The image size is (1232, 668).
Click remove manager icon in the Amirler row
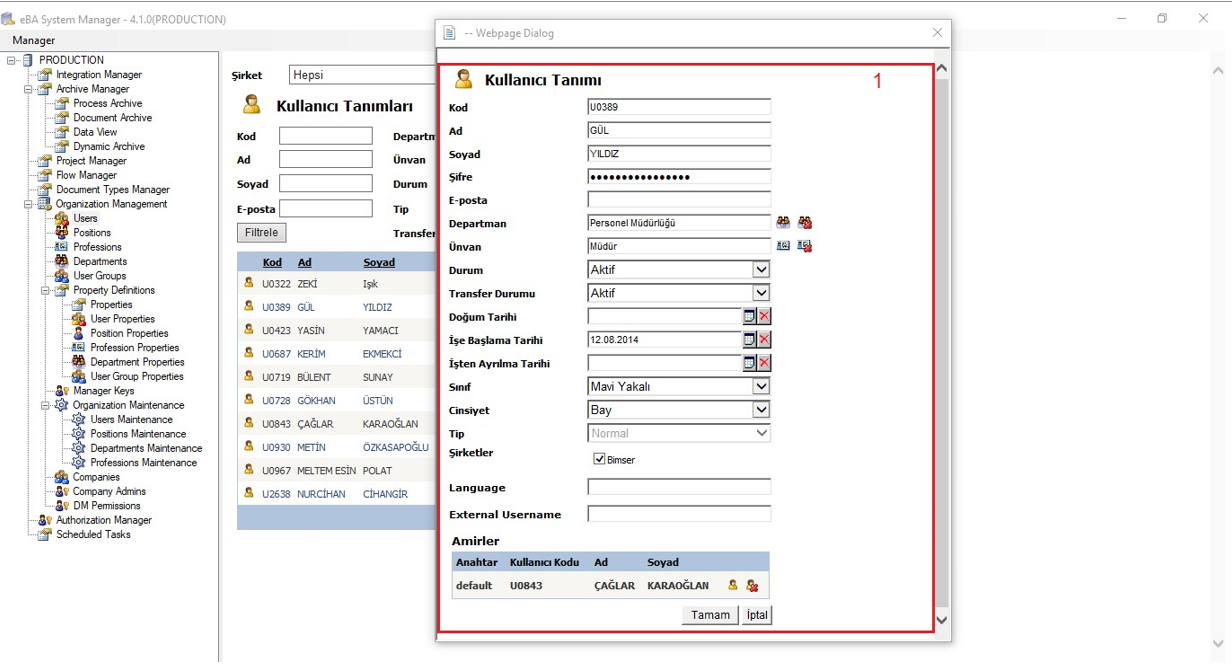point(752,586)
